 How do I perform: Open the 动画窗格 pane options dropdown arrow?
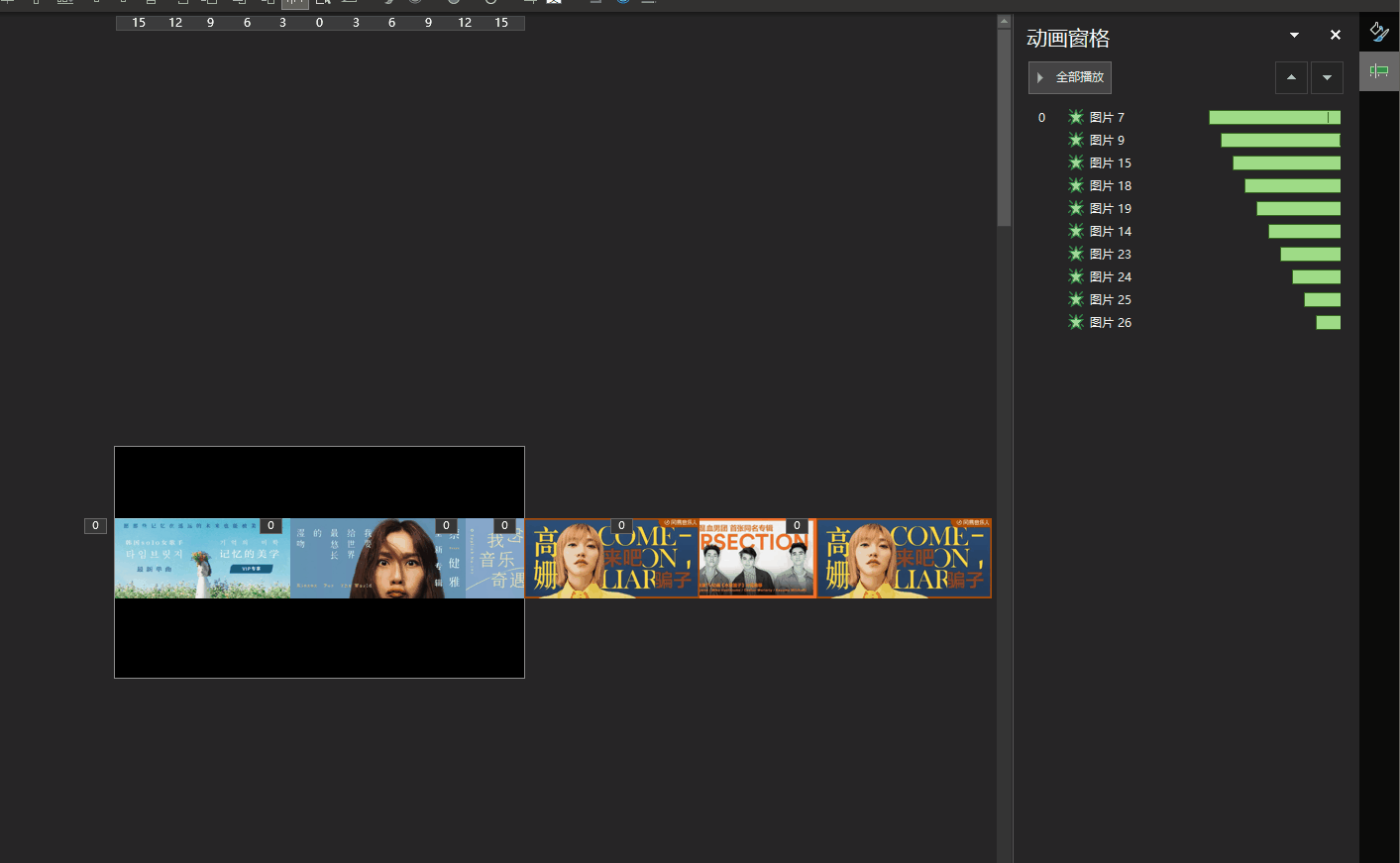click(x=1294, y=35)
